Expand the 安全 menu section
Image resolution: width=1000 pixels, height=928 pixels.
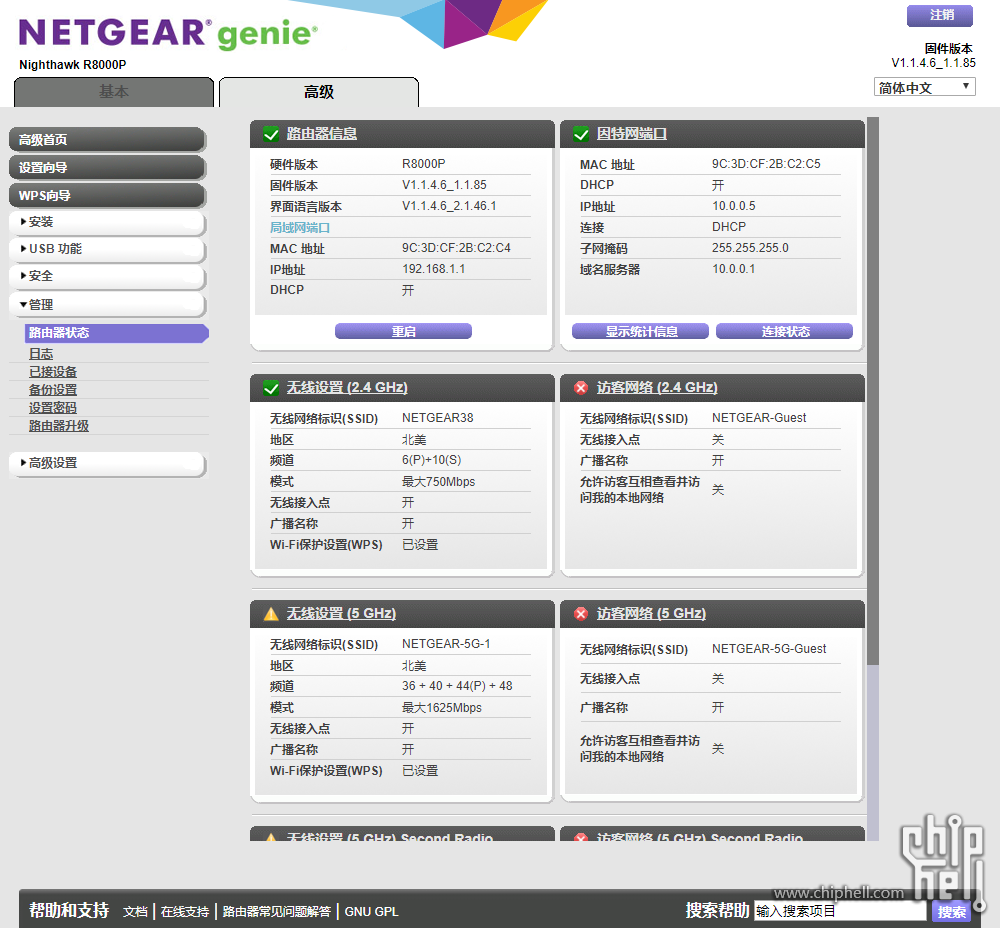click(107, 276)
